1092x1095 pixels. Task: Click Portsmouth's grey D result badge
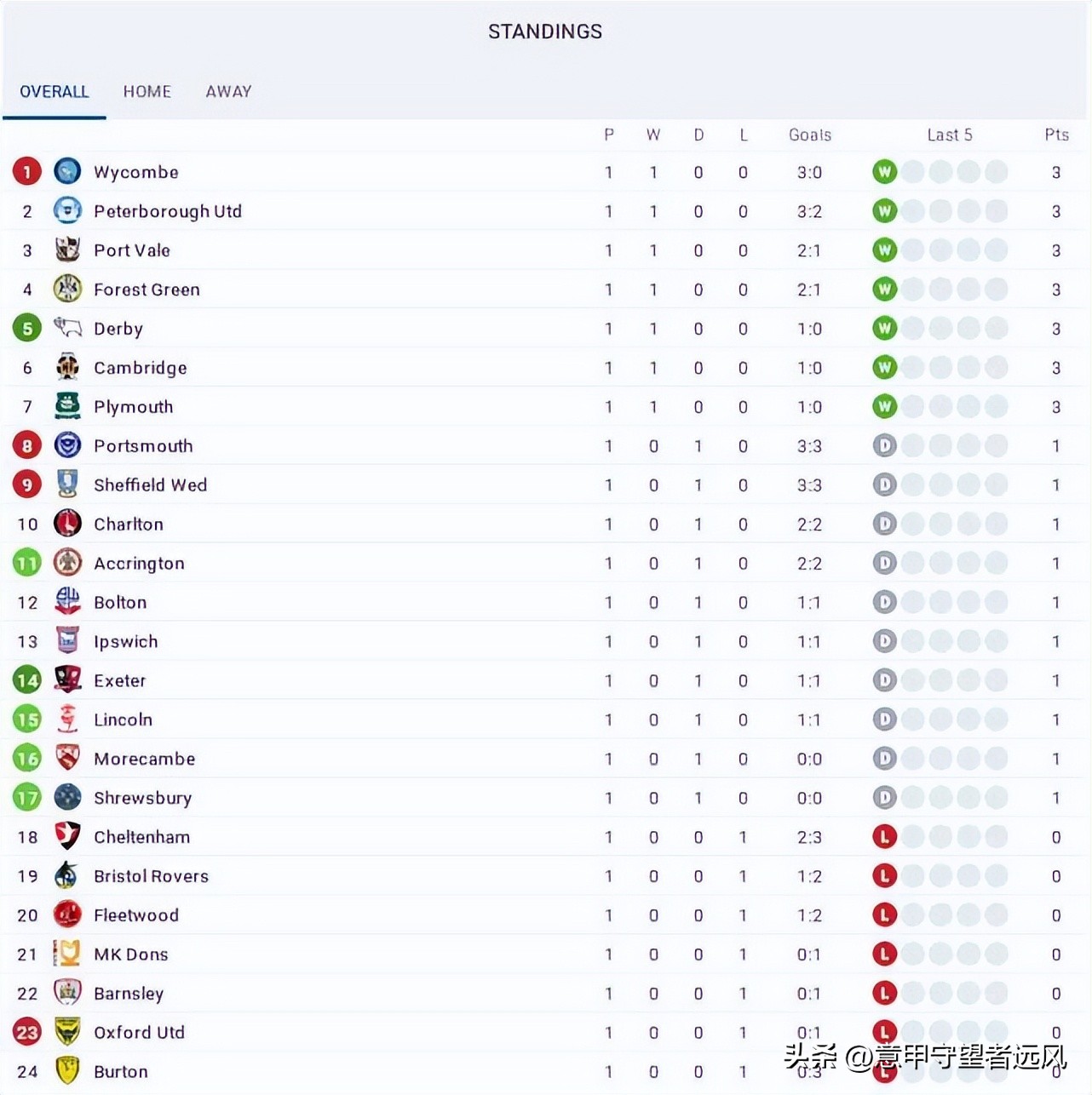[884, 445]
